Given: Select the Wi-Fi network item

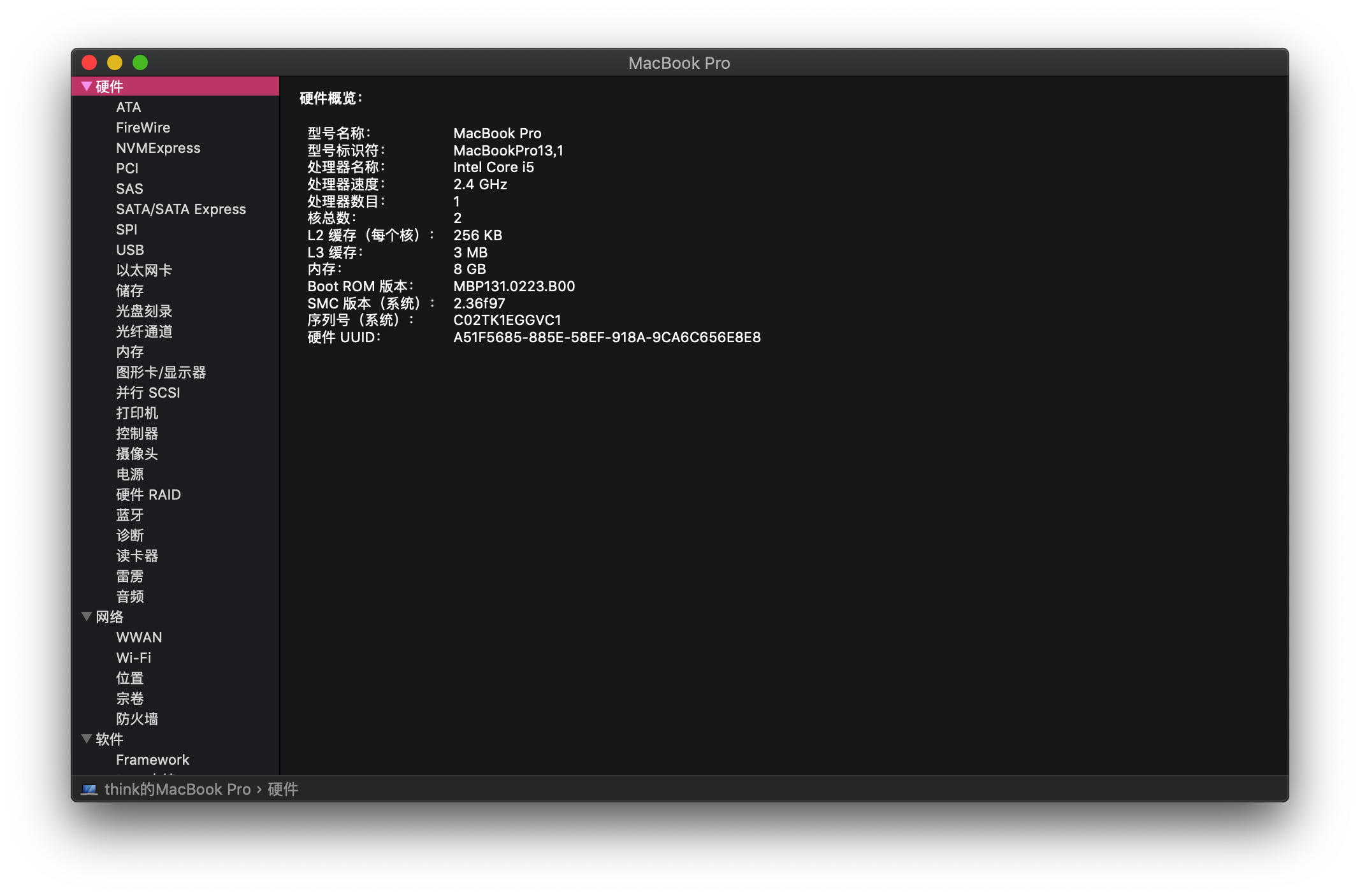Looking at the screenshot, I should pyautogui.click(x=134, y=658).
